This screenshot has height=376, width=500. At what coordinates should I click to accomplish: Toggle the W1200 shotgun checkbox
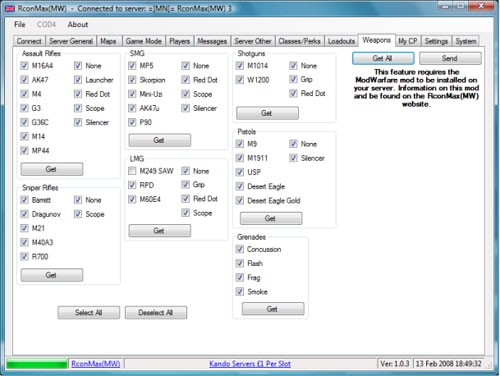click(240, 80)
